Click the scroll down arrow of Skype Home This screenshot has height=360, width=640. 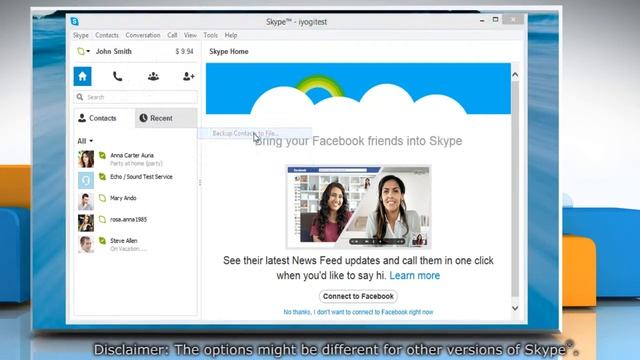[515, 308]
